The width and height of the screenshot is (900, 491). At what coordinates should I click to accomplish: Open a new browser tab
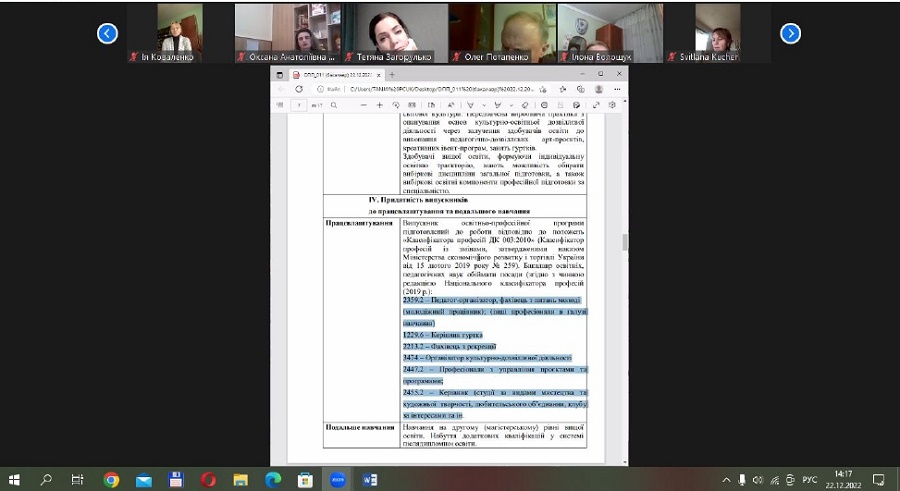tap(391, 74)
